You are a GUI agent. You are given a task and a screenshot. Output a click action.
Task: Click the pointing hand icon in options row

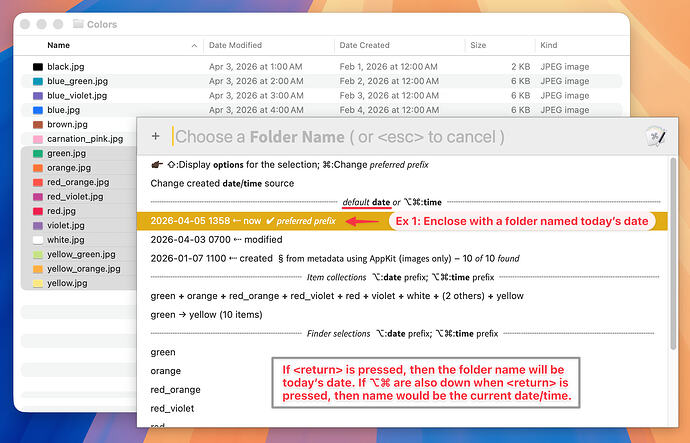(x=157, y=165)
